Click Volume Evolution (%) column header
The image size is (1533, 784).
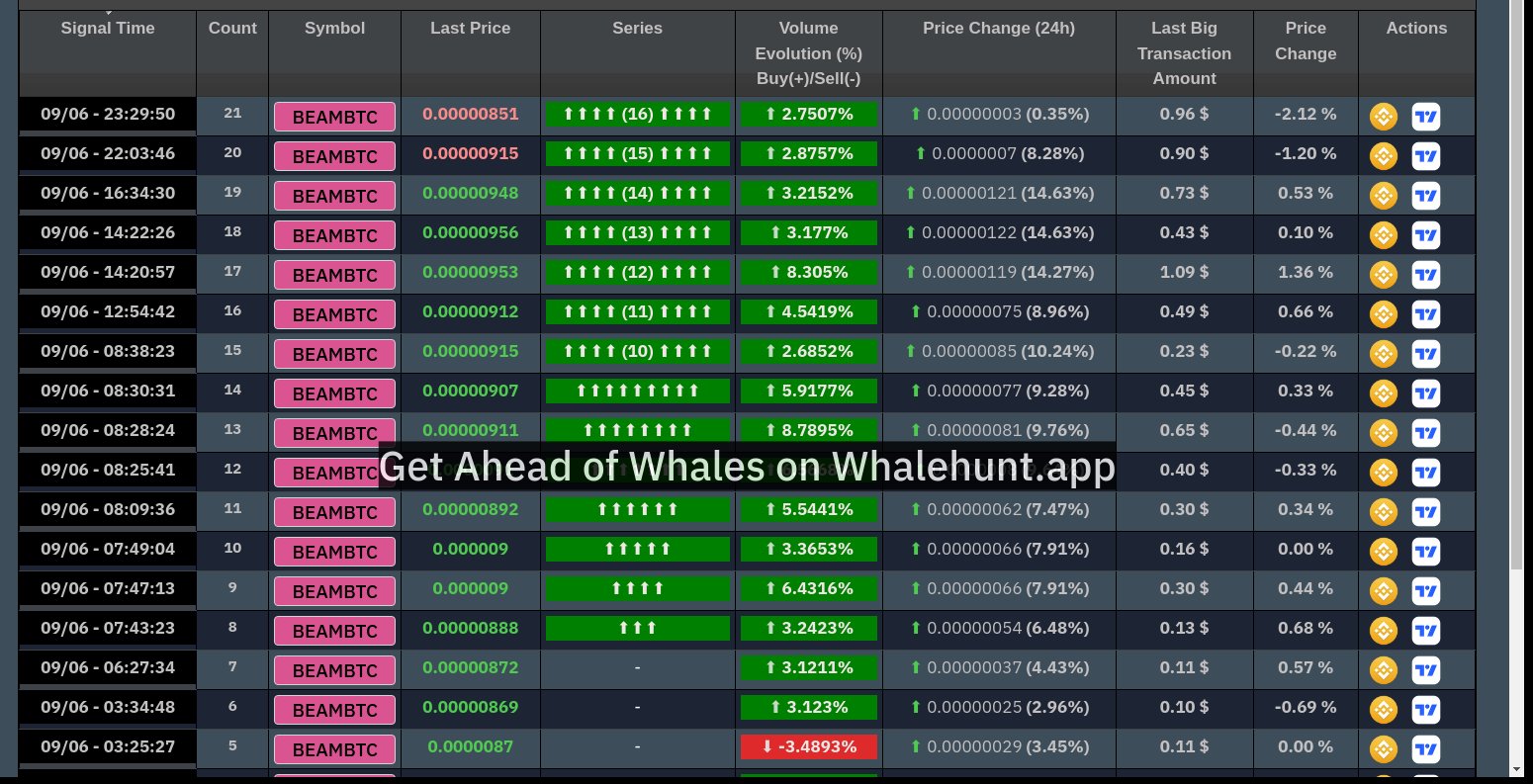[809, 53]
